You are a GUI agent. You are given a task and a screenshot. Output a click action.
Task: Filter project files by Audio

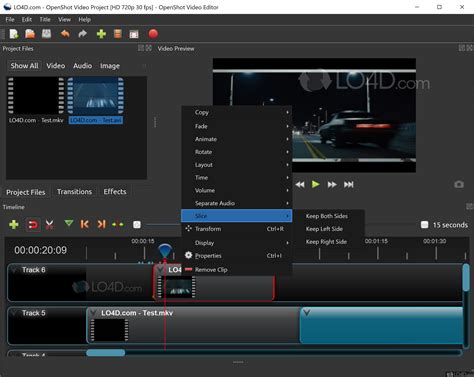[83, 66]
